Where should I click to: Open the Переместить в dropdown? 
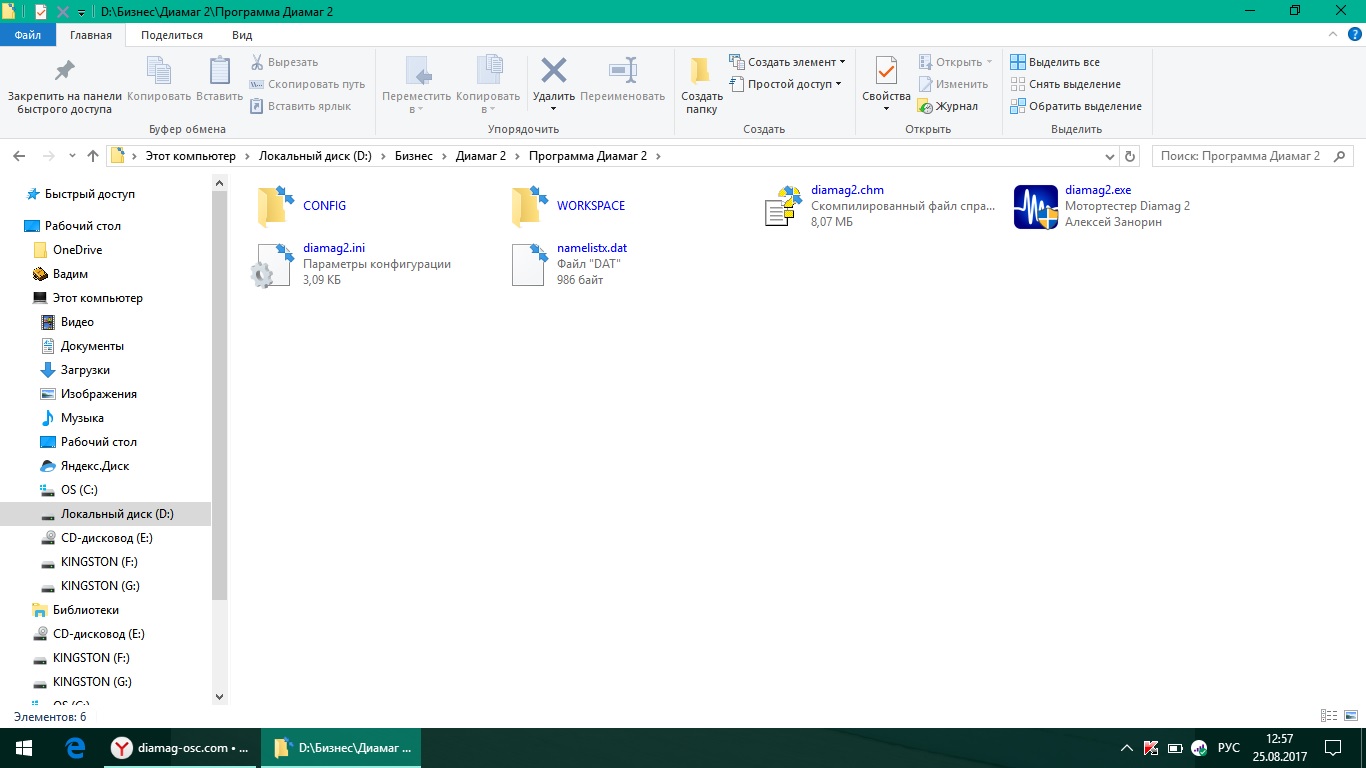417,85
